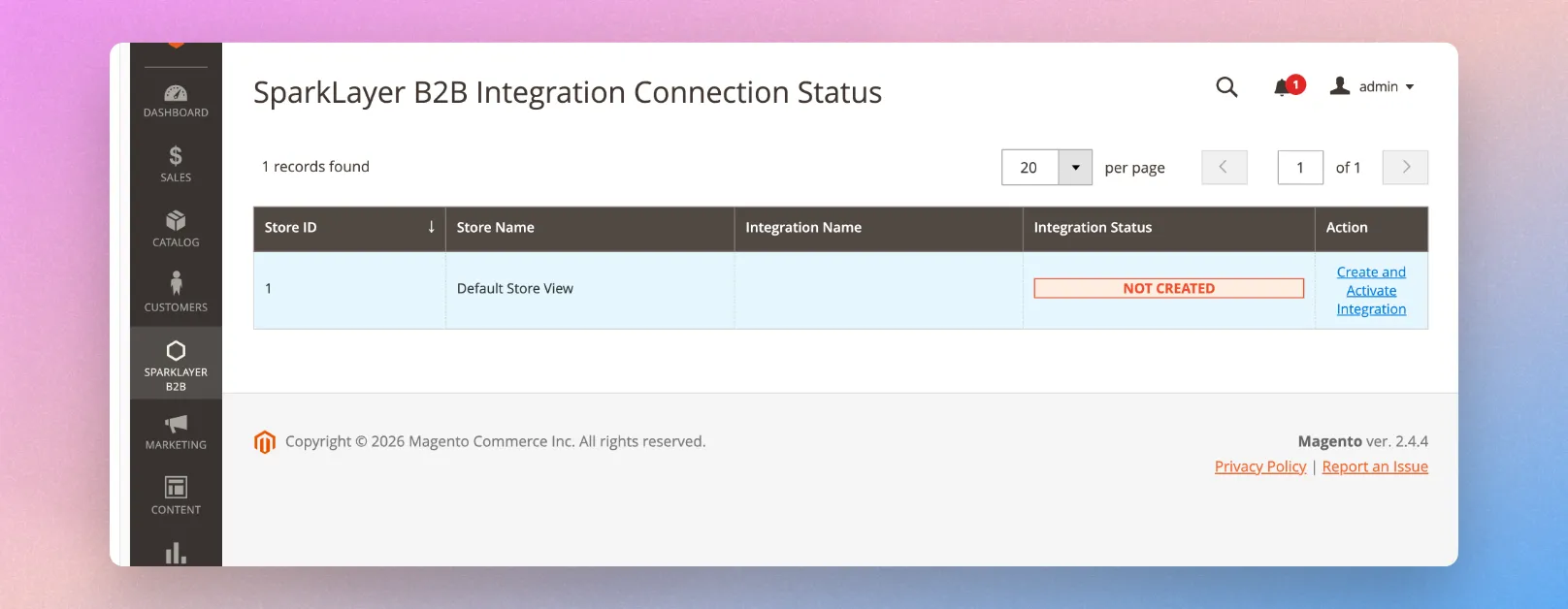Open the Privacy Policy link

(1260, 466)
